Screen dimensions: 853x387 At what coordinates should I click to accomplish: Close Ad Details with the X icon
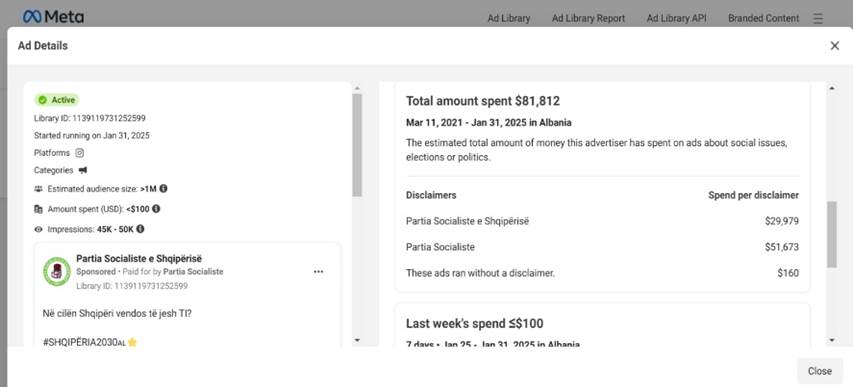pyautogui.click(x=835, y=46)
